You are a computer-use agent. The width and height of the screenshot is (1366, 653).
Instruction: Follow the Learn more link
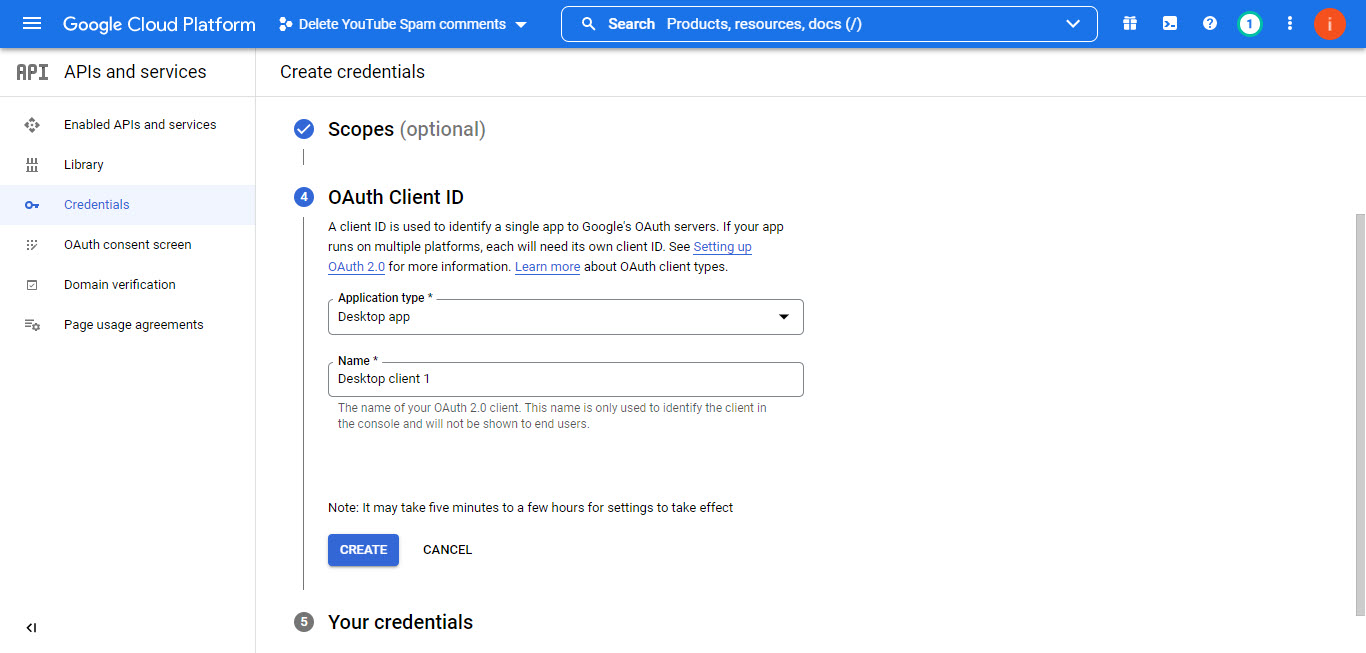coord(547,267)
